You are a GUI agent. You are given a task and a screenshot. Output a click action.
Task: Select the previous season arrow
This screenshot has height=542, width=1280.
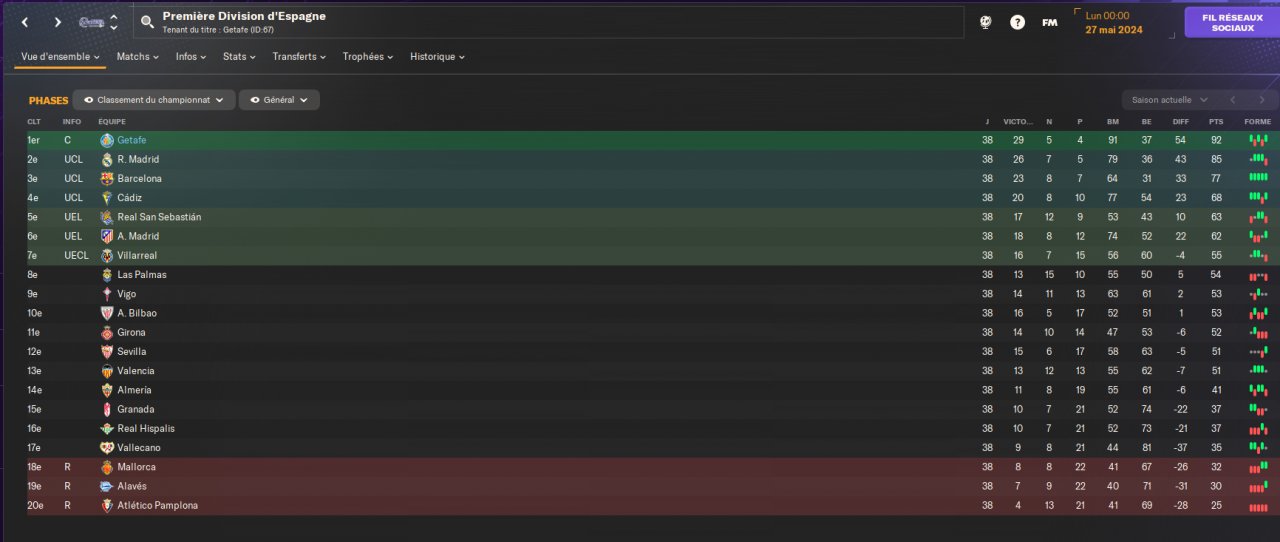tap(1233, 100)
